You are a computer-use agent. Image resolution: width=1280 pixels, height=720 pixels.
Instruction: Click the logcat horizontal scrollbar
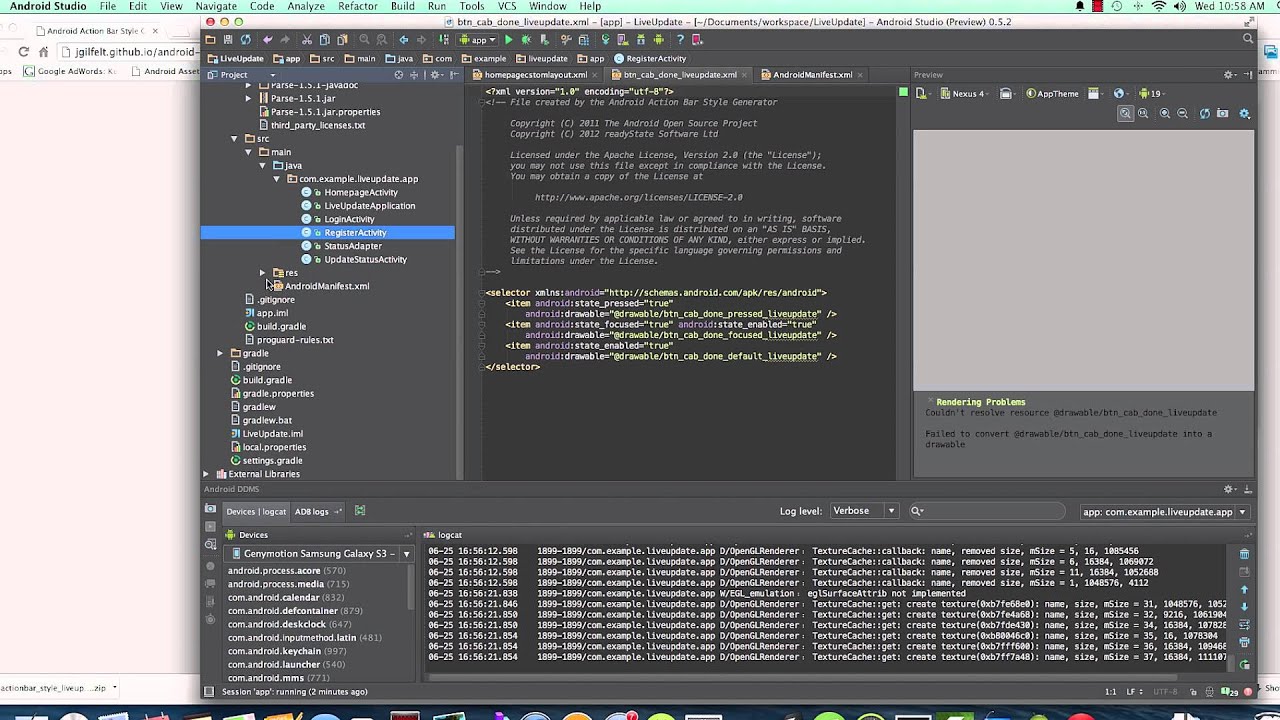(800, 677)
